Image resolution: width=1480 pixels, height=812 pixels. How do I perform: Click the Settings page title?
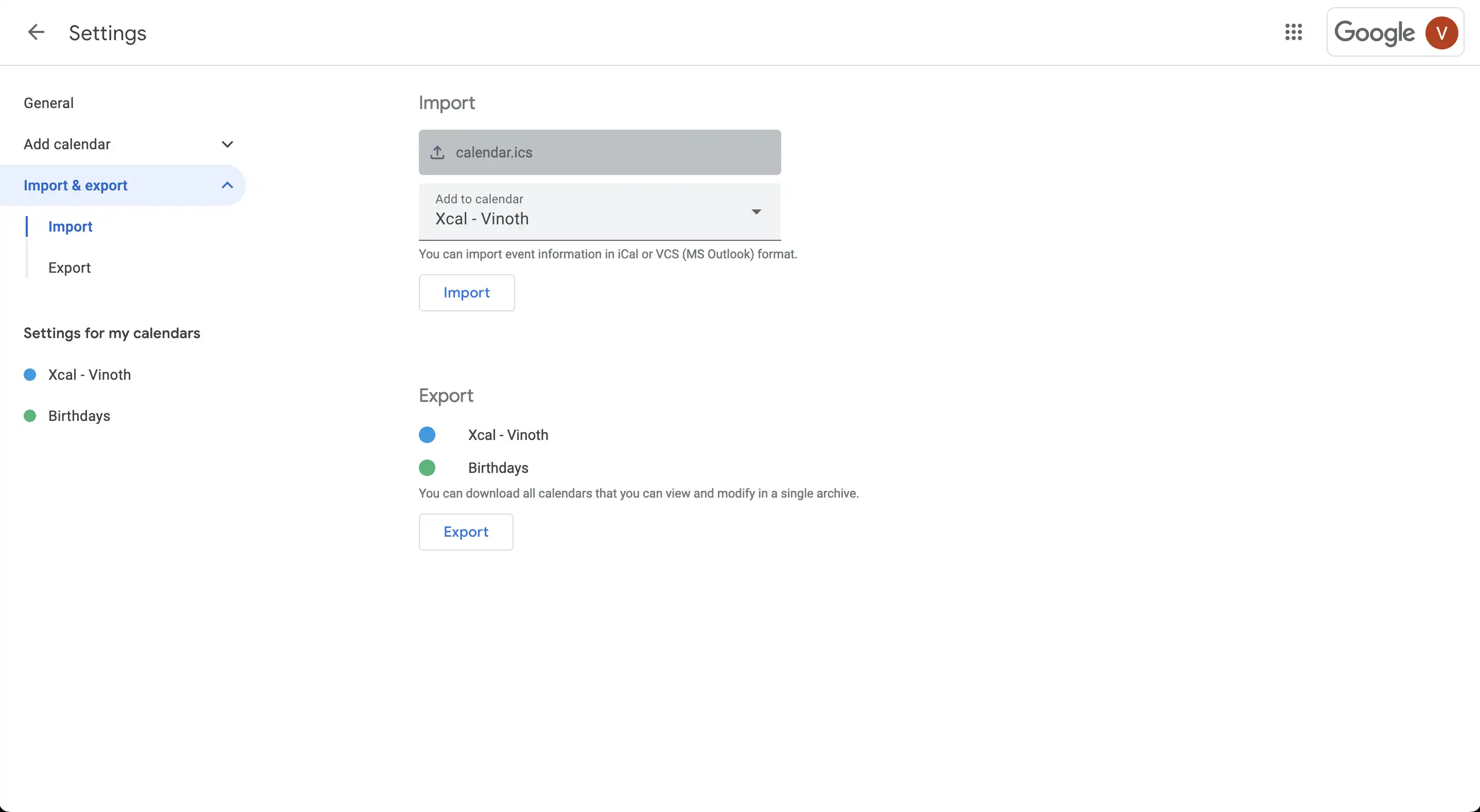coord(108,33)
